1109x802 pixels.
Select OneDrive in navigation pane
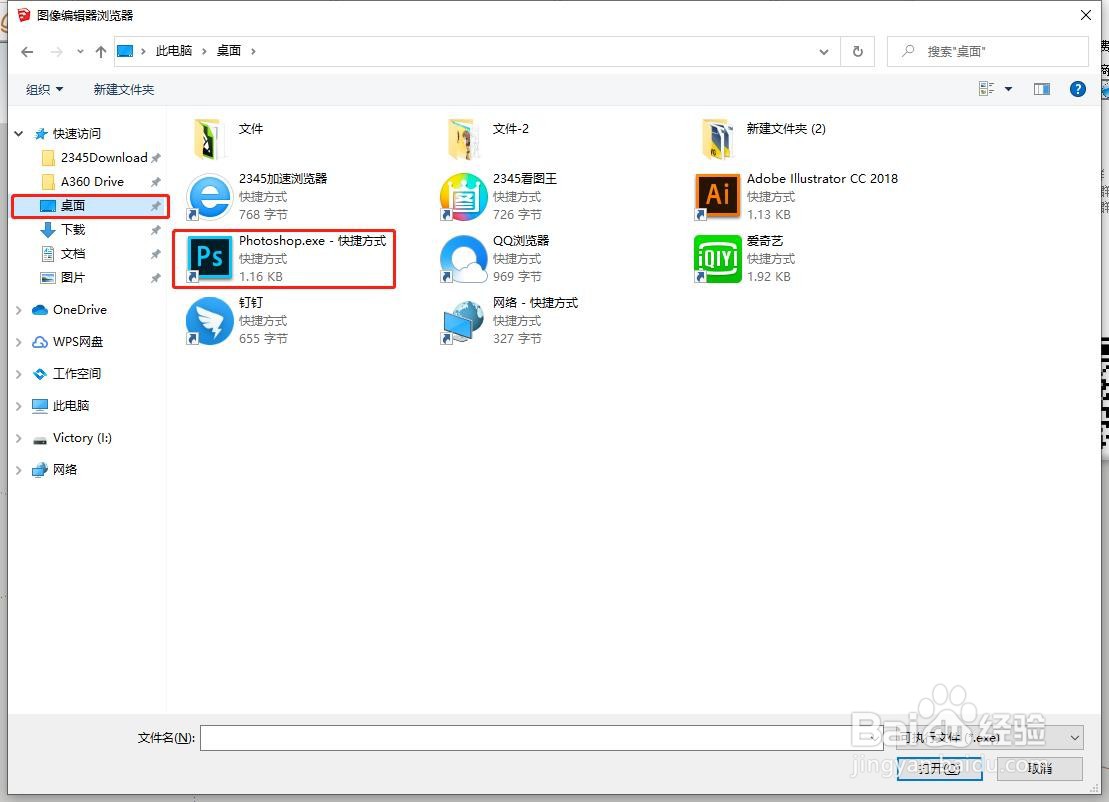(x=79, y=310)
